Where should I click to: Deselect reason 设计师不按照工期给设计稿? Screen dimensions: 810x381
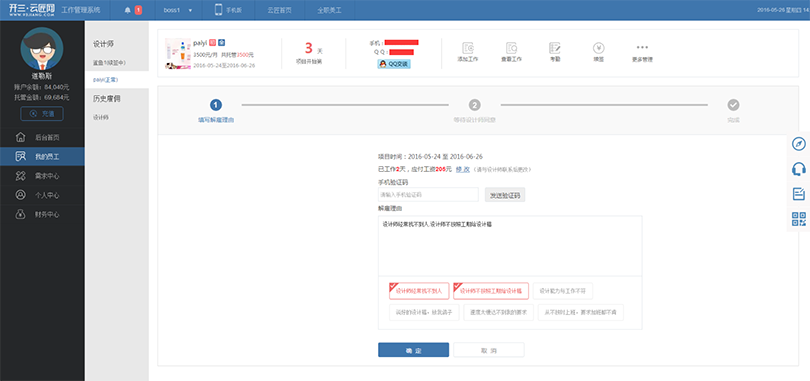point(491,291)
